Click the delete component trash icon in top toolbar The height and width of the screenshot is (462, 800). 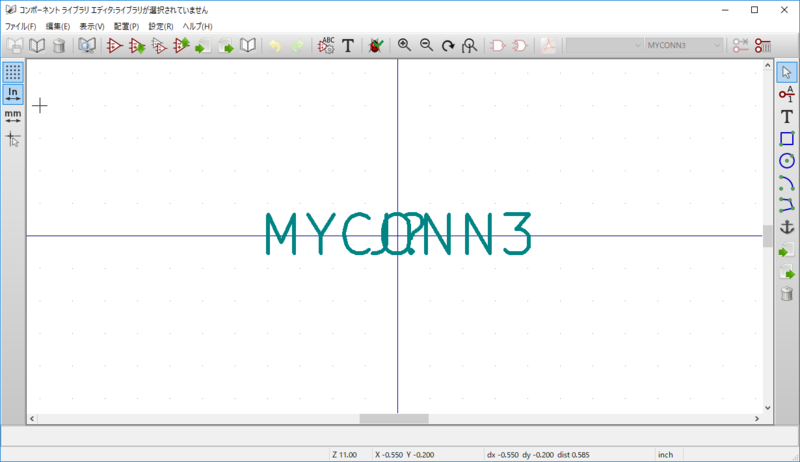pyautogui.click(x=59, y=45)
